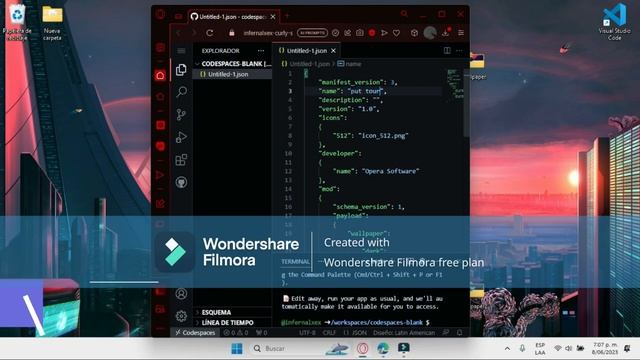Click the heart bookmark icon in the address bar
The width and height of the screenshot is (640, 360).
396,33
